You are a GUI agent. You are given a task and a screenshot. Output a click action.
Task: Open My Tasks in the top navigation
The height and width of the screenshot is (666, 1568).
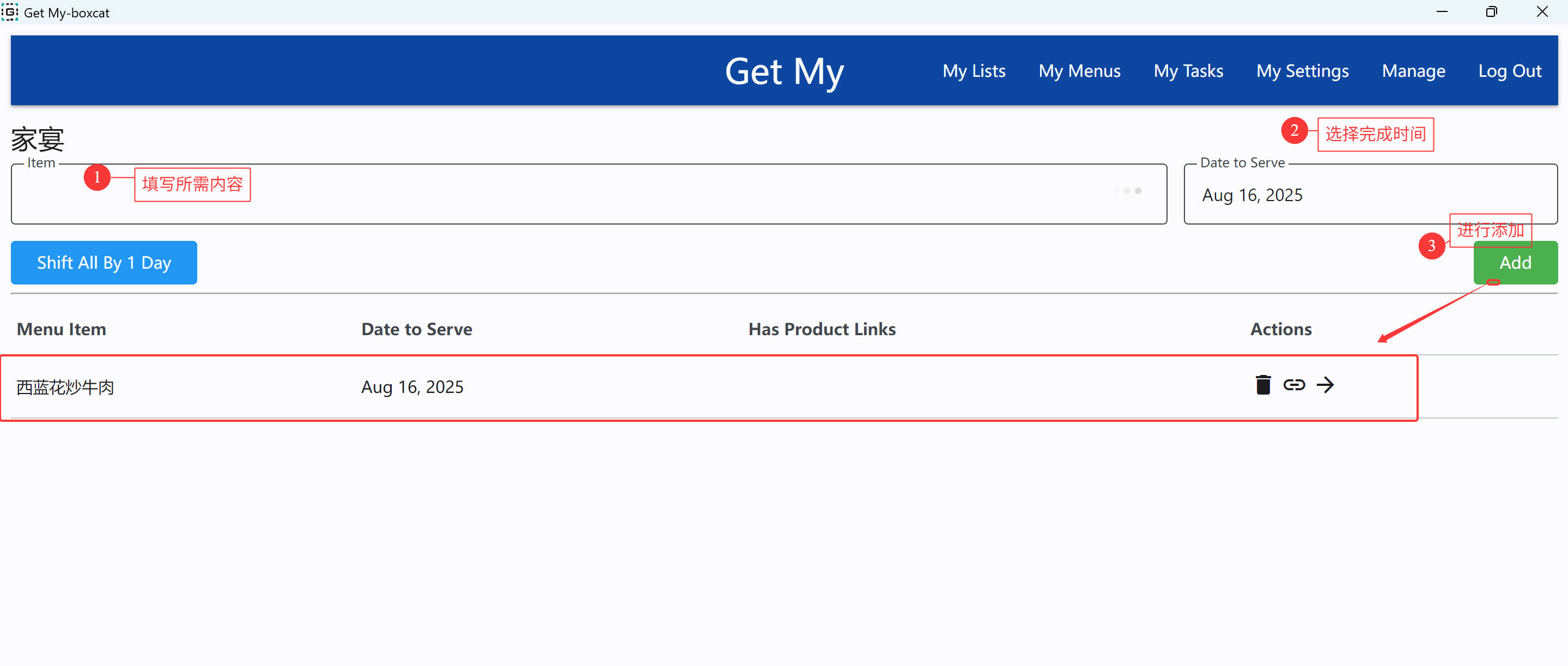coord(1188,71)
